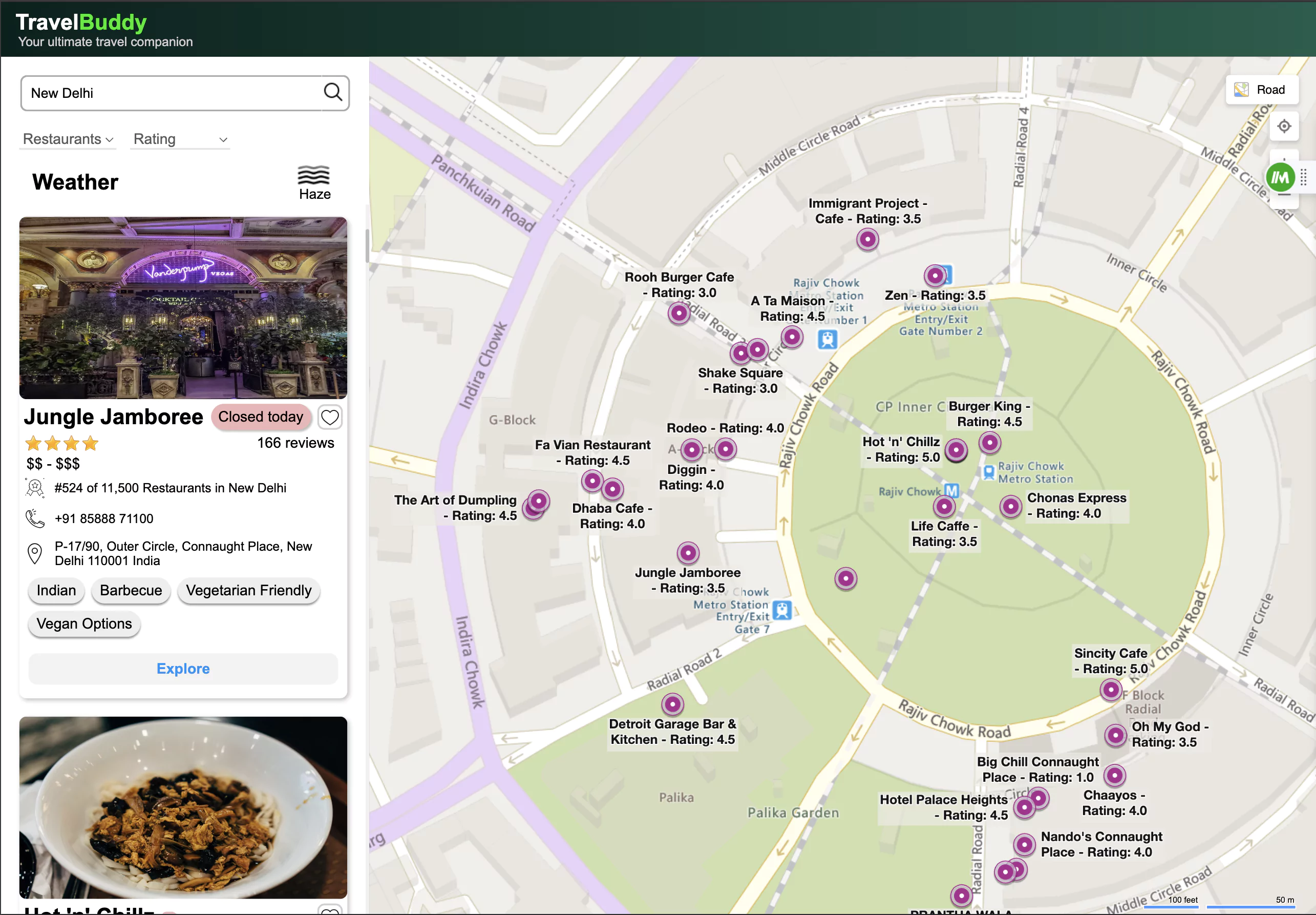1316x915 pixels.
Task: Click the Fa Vian Restaurant map marker
Action: tap(592, 481)
